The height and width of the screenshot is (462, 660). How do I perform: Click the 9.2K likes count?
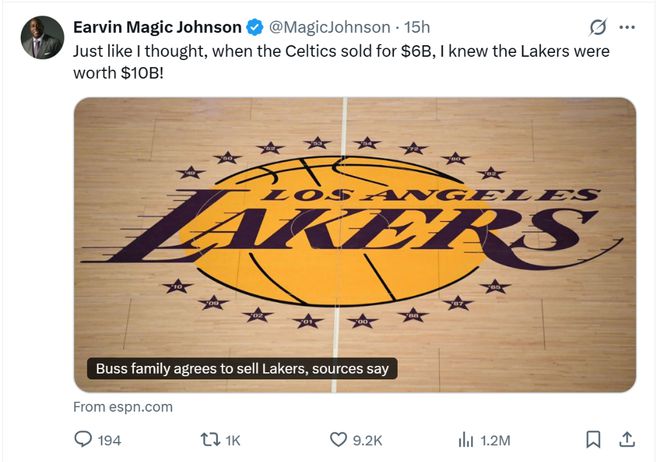(364, 439)
